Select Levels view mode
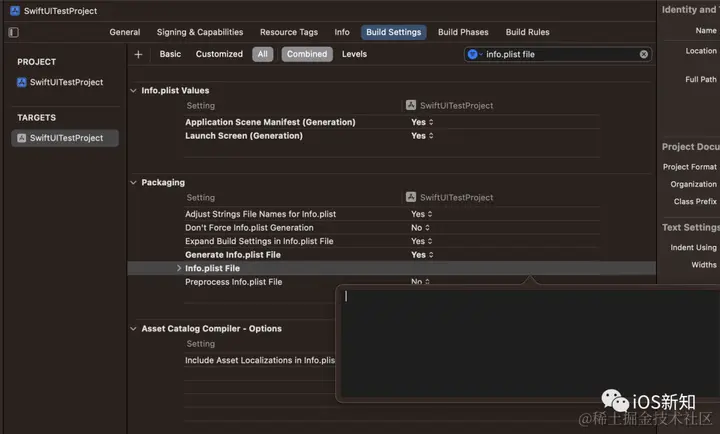 point(354,54)
